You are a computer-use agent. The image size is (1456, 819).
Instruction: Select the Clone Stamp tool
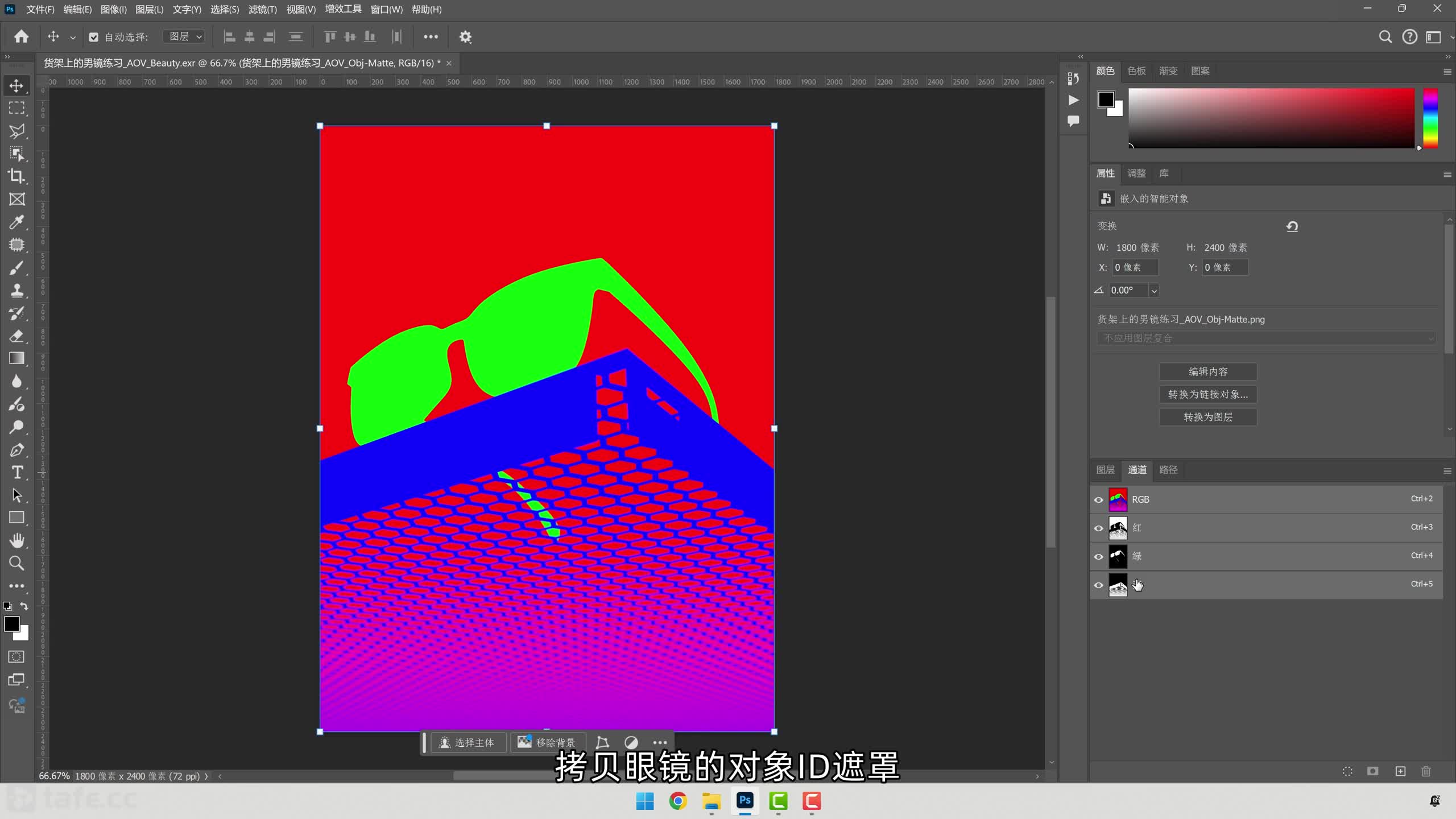(16, 290)
